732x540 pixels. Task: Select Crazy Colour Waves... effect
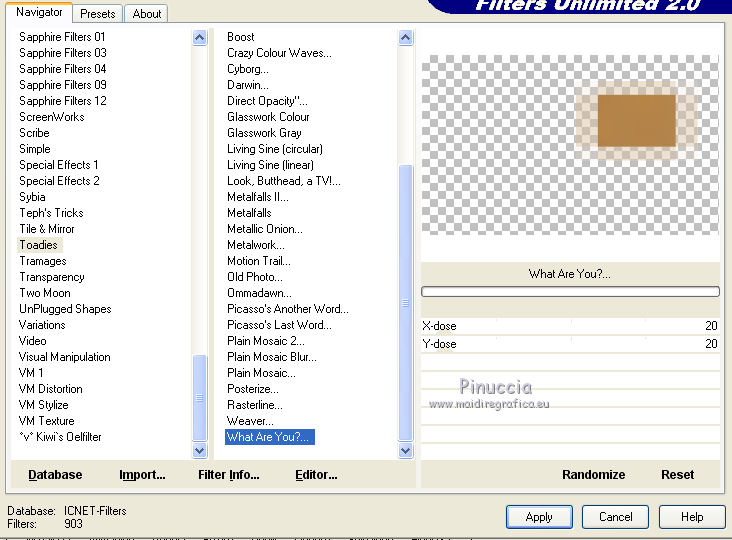click(x=279, y=53)
